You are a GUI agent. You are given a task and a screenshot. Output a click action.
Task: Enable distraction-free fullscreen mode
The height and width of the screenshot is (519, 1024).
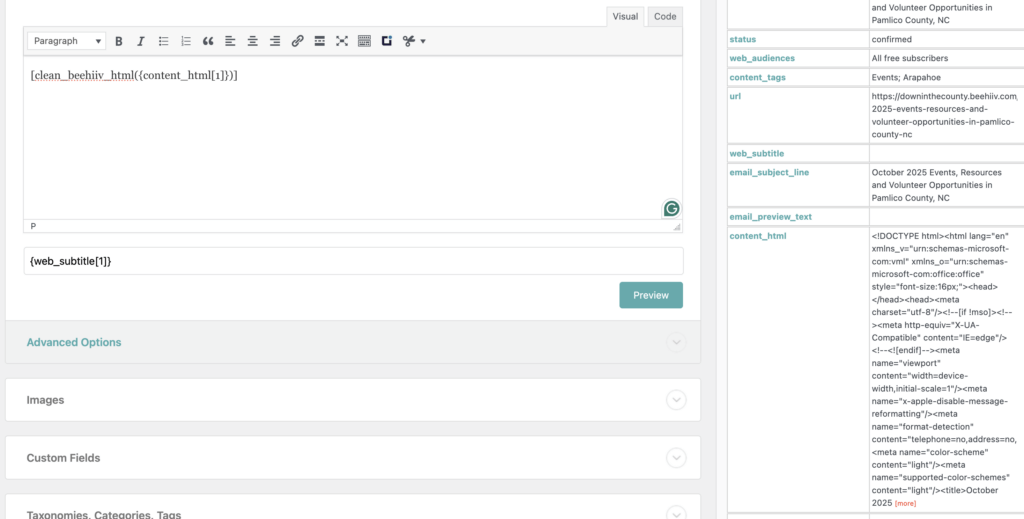click(x=342, y=41)
